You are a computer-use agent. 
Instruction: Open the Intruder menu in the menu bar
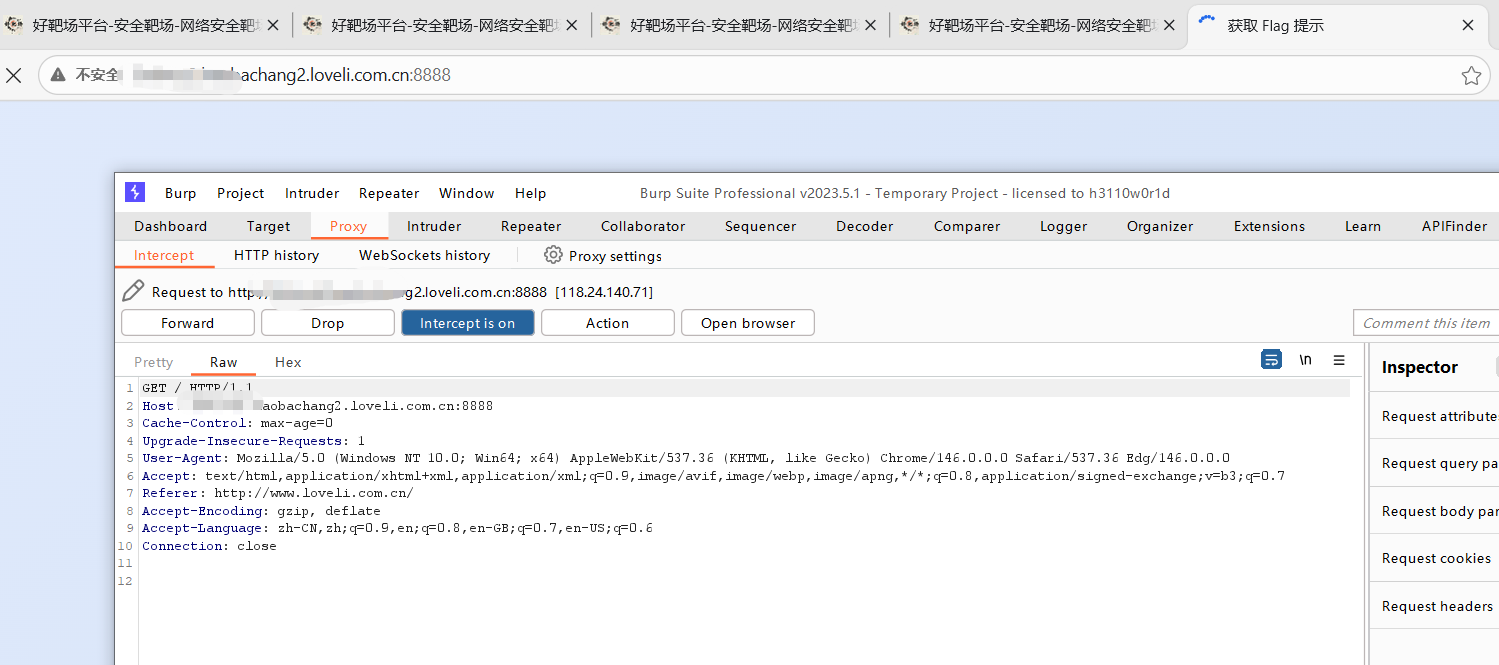312,193
